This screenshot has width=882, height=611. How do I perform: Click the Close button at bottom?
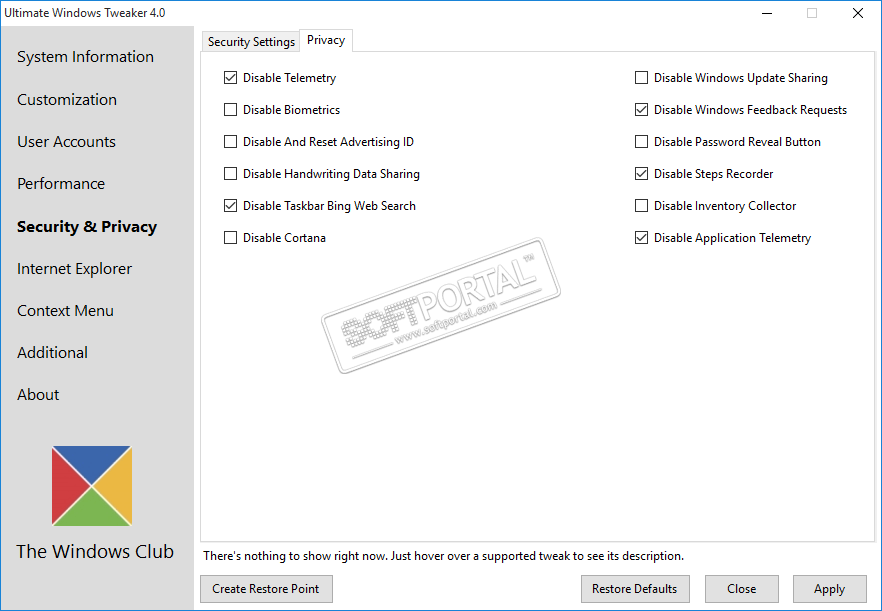coord(741,589)
